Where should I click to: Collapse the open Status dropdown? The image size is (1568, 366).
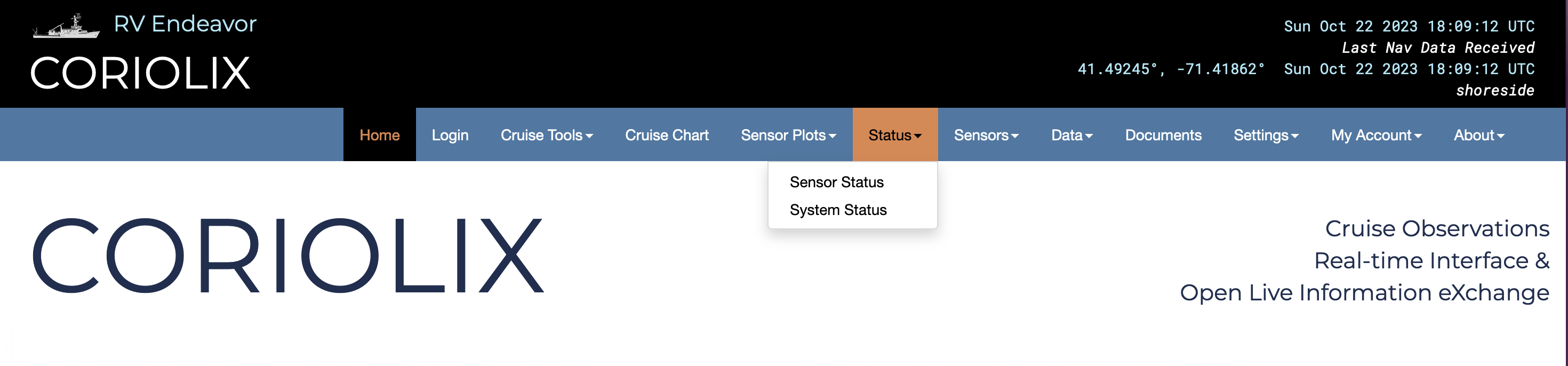click(894, 134)
